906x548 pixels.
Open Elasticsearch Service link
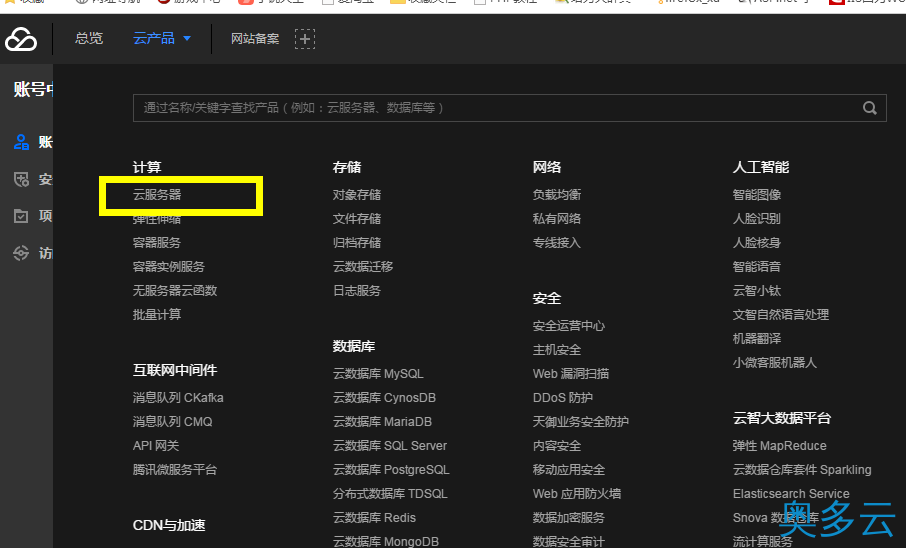791,494
